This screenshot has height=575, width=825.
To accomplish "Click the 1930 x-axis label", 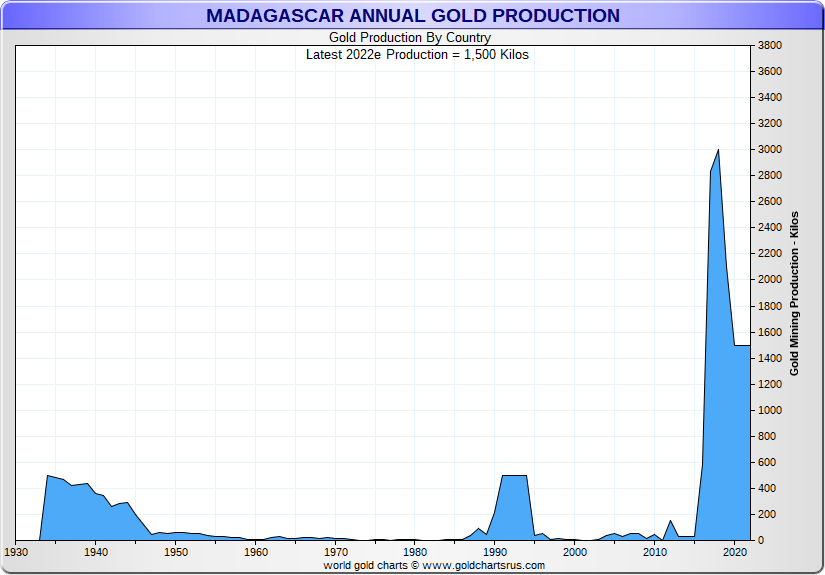I will 16,552.
